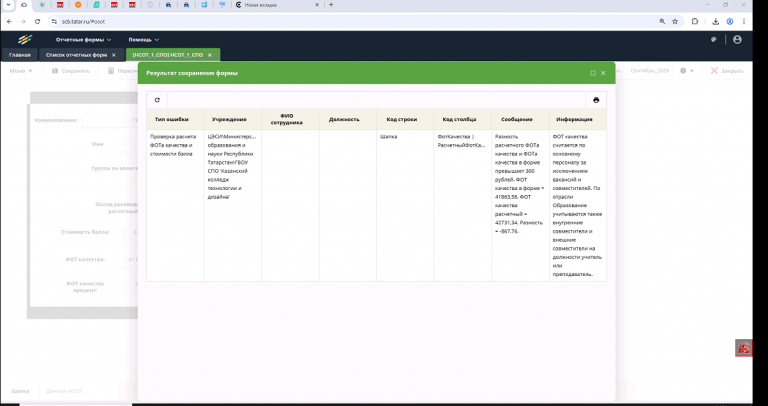Open the theme palette icon in header
This screenshot has height=406, width=768.
[714, 40]
